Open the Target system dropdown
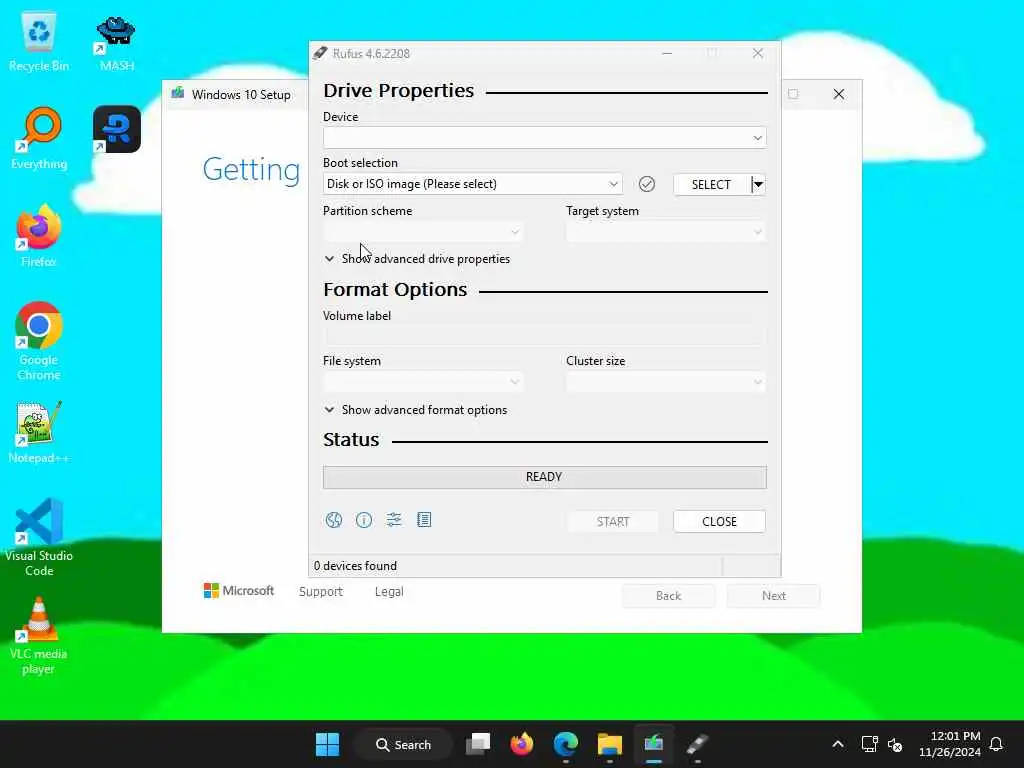Viewport: 1024px width, 768px height. (x=666, y=232)
